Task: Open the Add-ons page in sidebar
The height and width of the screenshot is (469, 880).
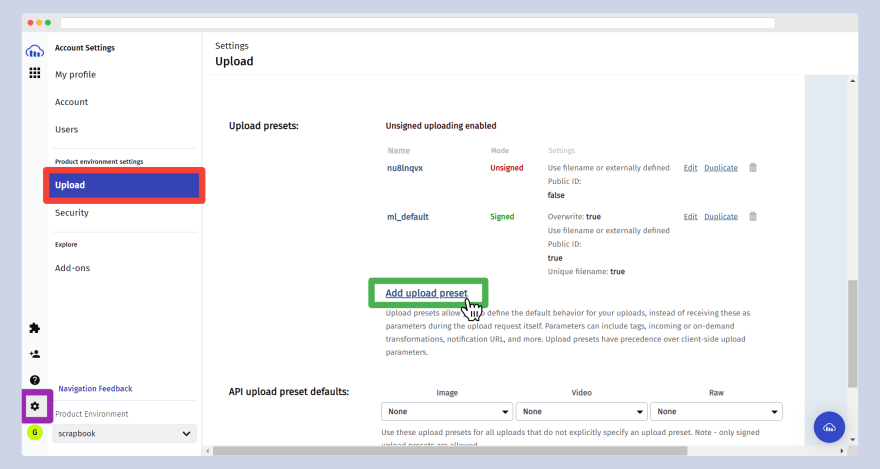Action: coord(72,268)
